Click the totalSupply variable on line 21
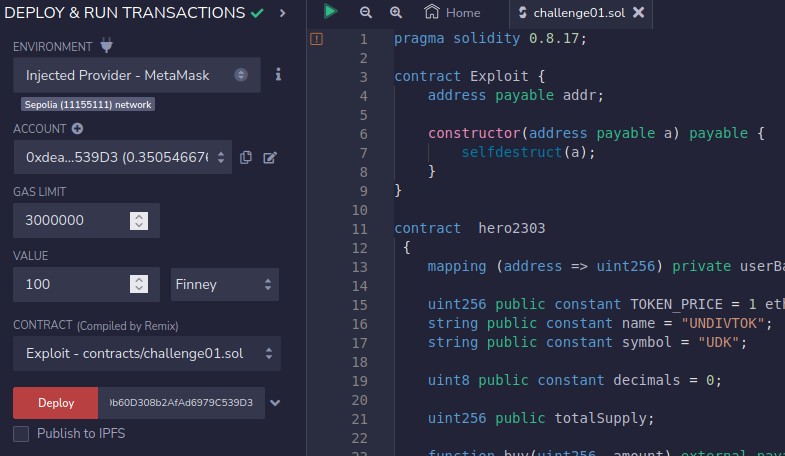The height and width of the screenshot is (456, 785). 600,418
